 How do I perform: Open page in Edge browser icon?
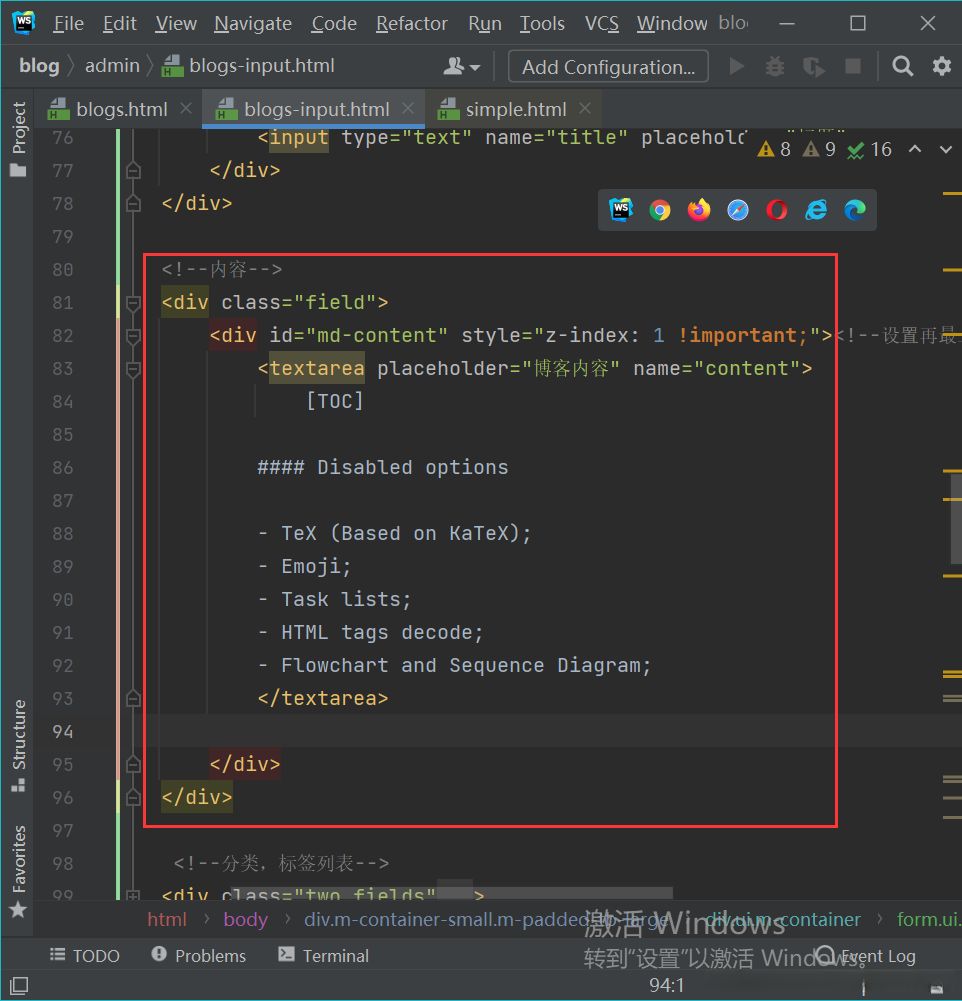coord(855,210)
